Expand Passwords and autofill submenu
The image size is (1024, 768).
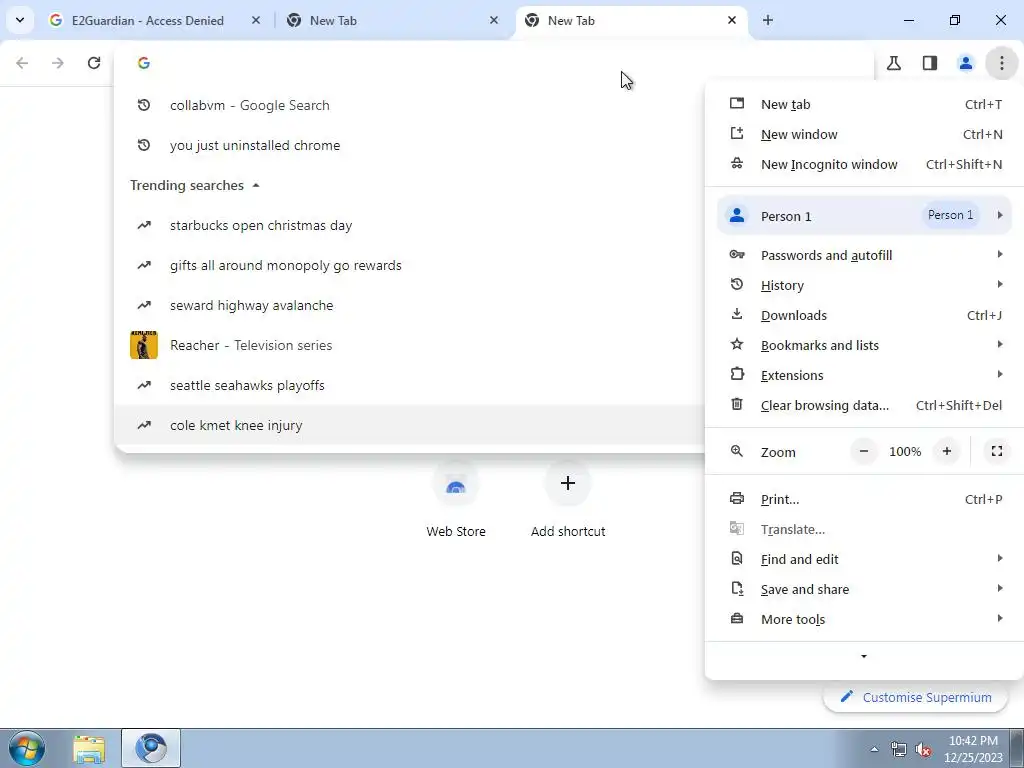point(864,255)
